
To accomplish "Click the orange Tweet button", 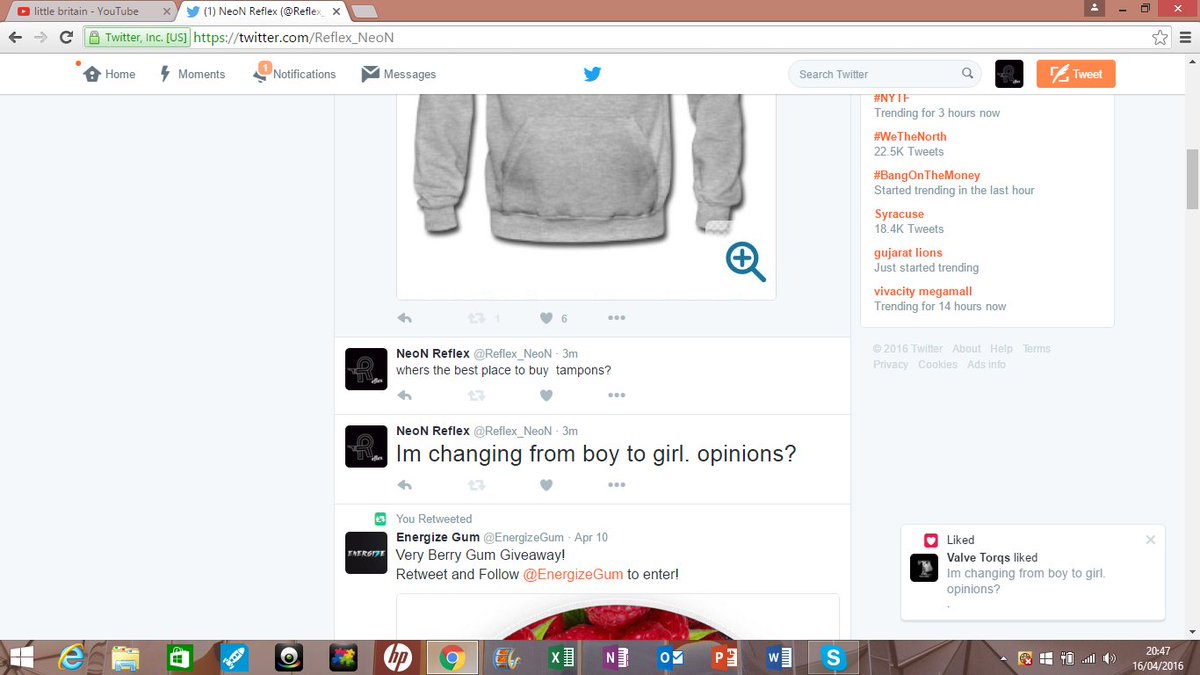I will click(1075, 73).
